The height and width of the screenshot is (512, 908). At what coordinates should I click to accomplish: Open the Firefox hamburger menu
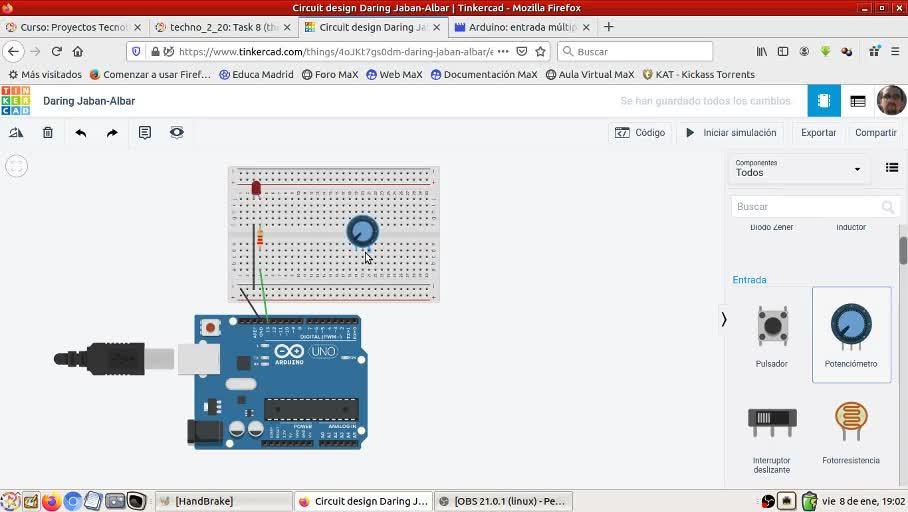point(895,52)
